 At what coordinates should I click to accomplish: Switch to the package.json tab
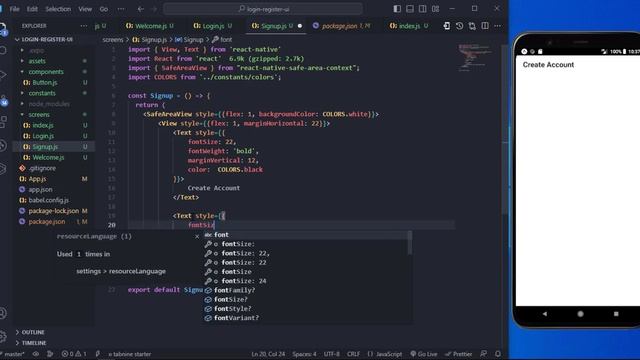click(x=341, y=26)
